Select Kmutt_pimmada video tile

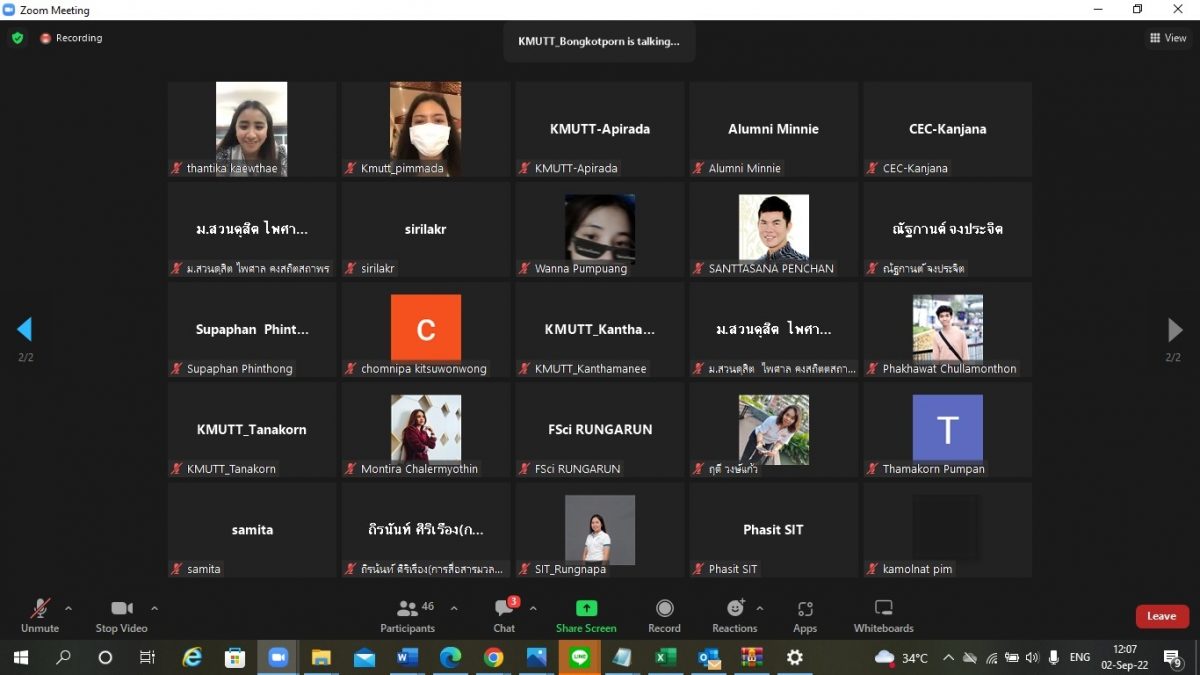[426, 129]
